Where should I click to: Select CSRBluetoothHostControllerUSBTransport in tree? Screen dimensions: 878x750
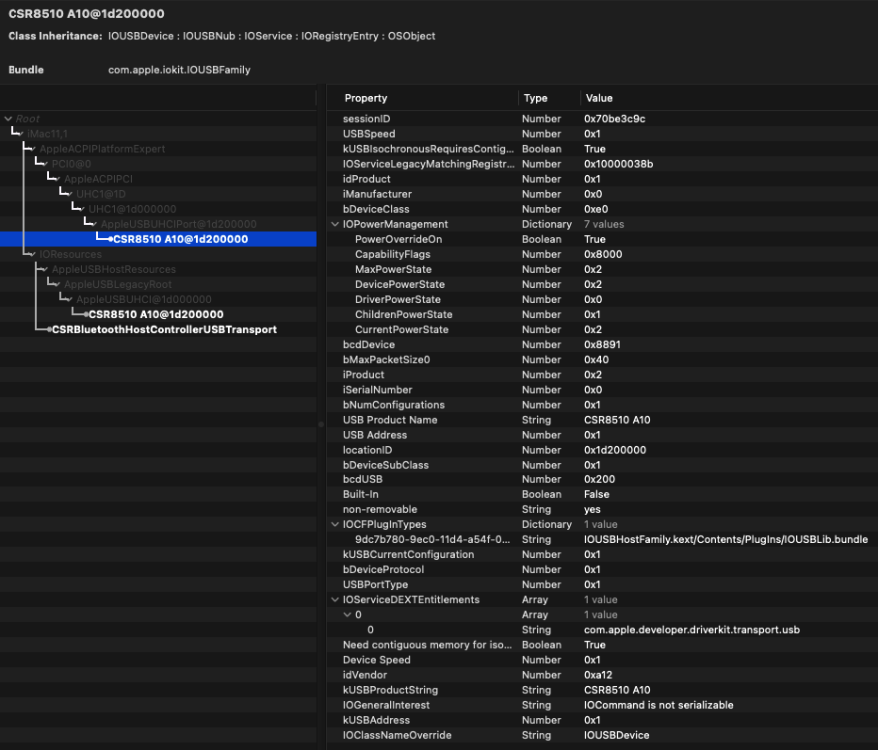[164, 329]
